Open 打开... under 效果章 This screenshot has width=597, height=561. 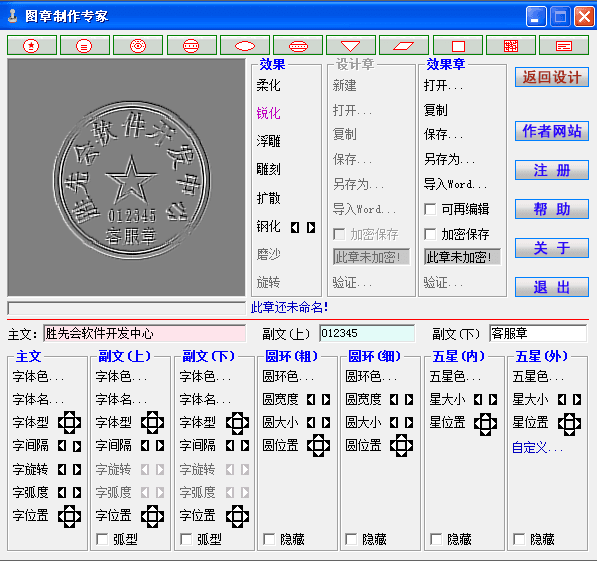click(x=443, y=85)
